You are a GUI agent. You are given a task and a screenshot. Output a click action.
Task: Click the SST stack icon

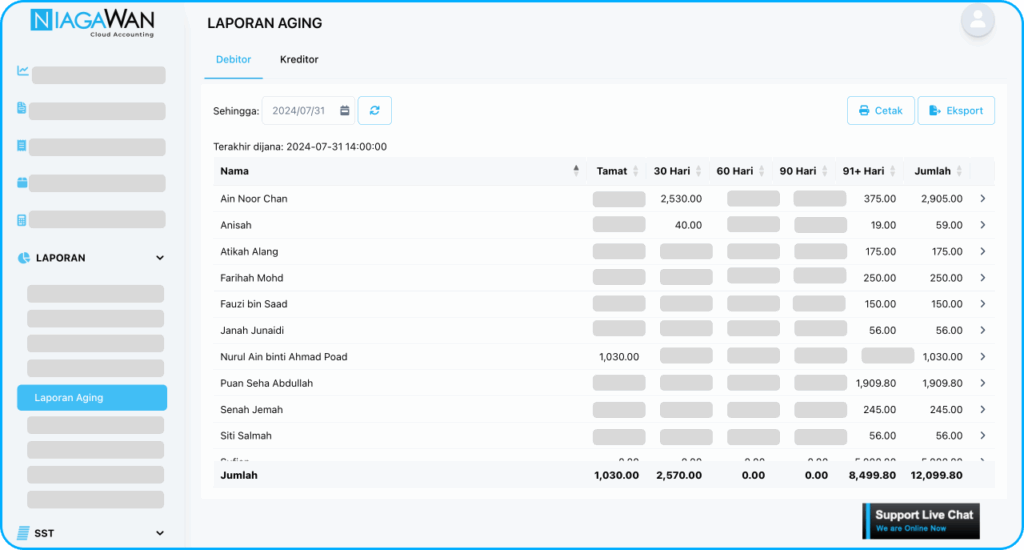coord(23,533)
